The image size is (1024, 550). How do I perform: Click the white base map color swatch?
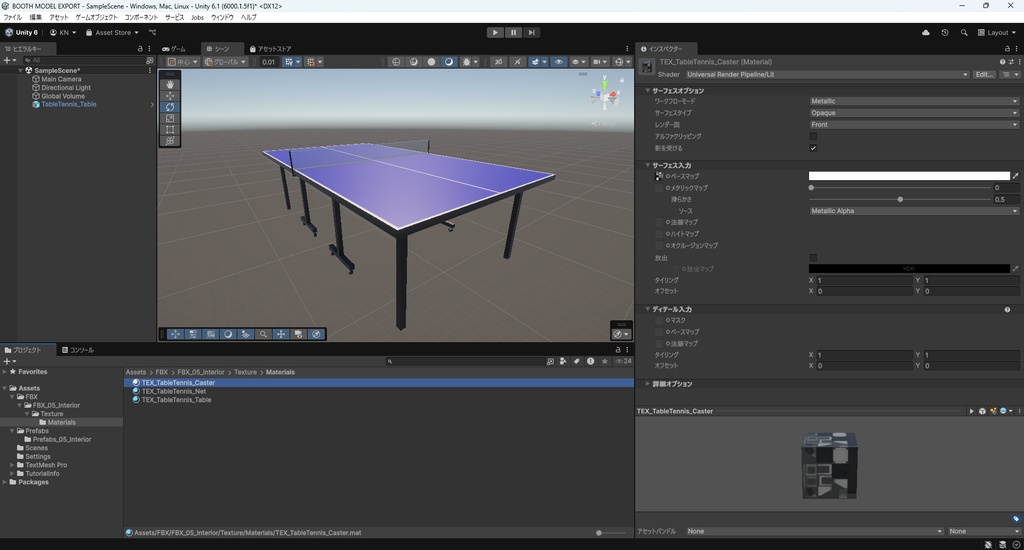coord(909,176)
